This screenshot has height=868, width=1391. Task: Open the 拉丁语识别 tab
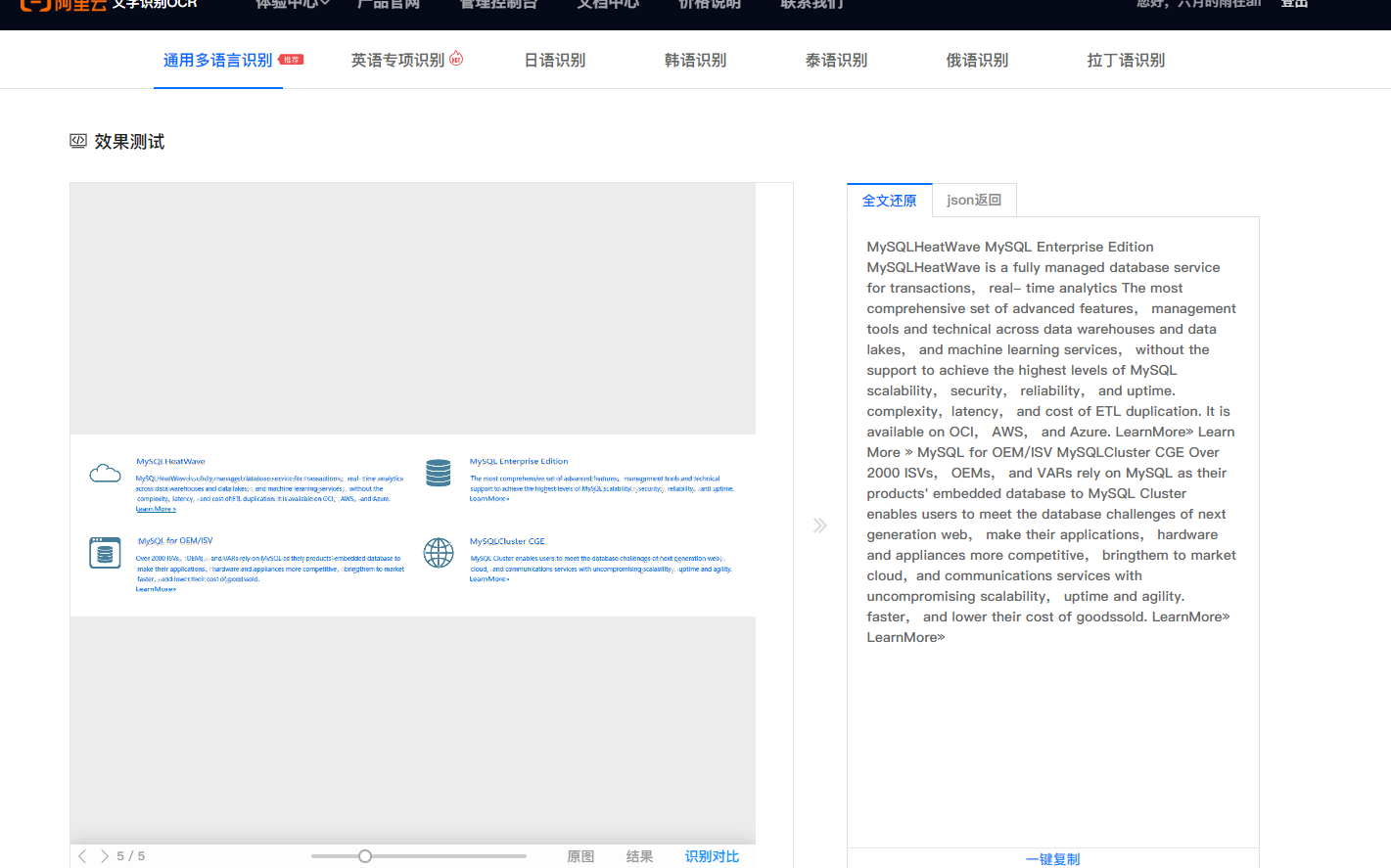coord(1126,61)
